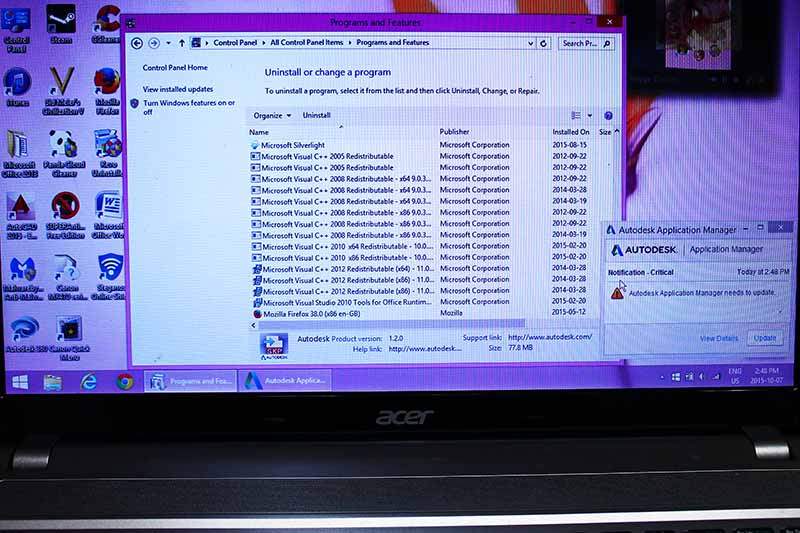Launch Google Chrome from the taskbar
Image resolution: width=800 pixels, height=533 pixels.
pos(124,382)
